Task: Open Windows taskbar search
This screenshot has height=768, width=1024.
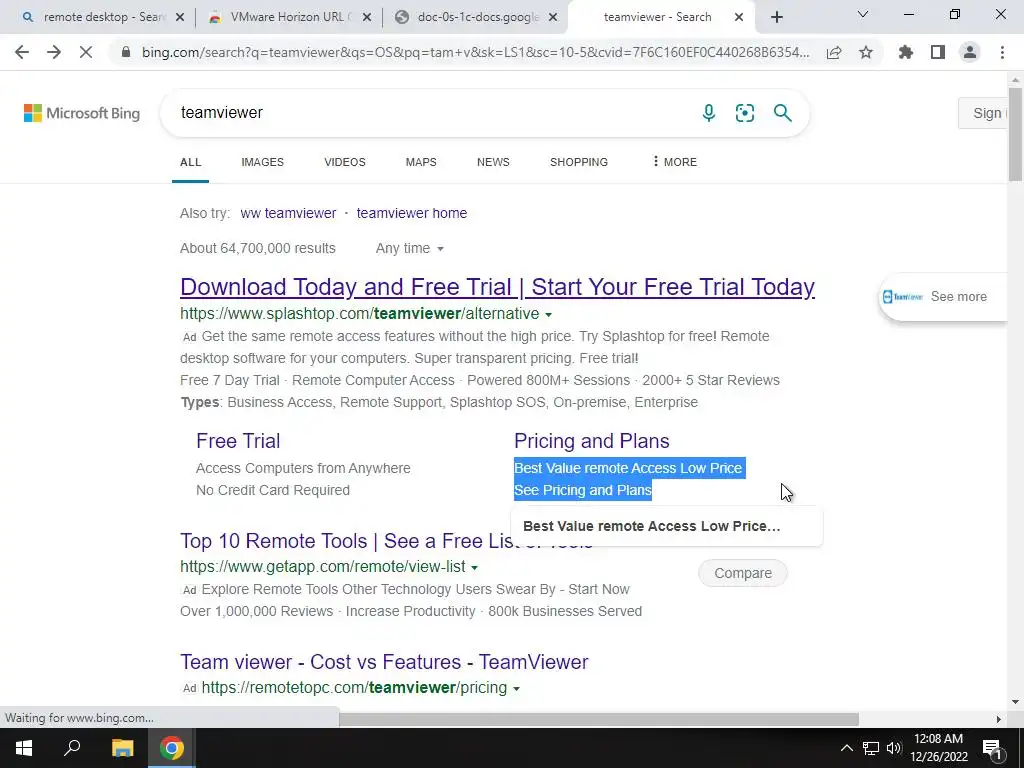Action: (72, 748)
